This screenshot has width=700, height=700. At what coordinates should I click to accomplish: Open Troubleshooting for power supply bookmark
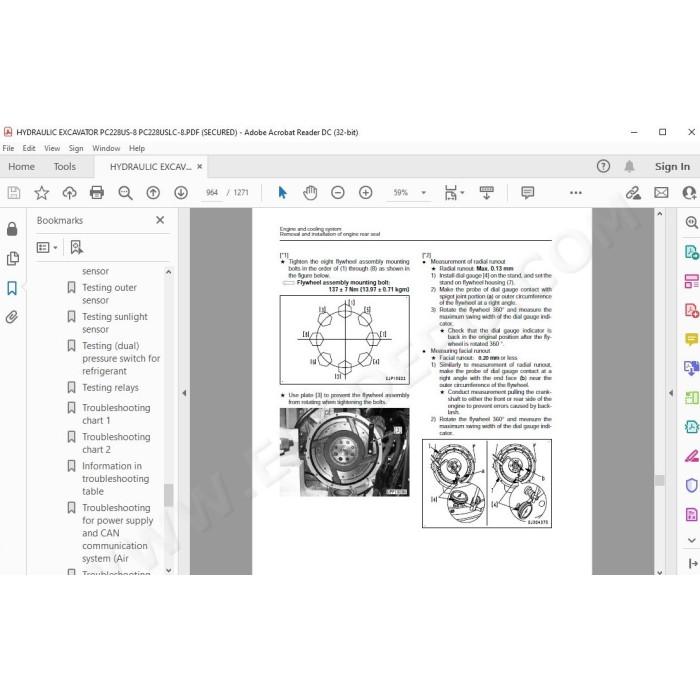[x=117, y=533]
